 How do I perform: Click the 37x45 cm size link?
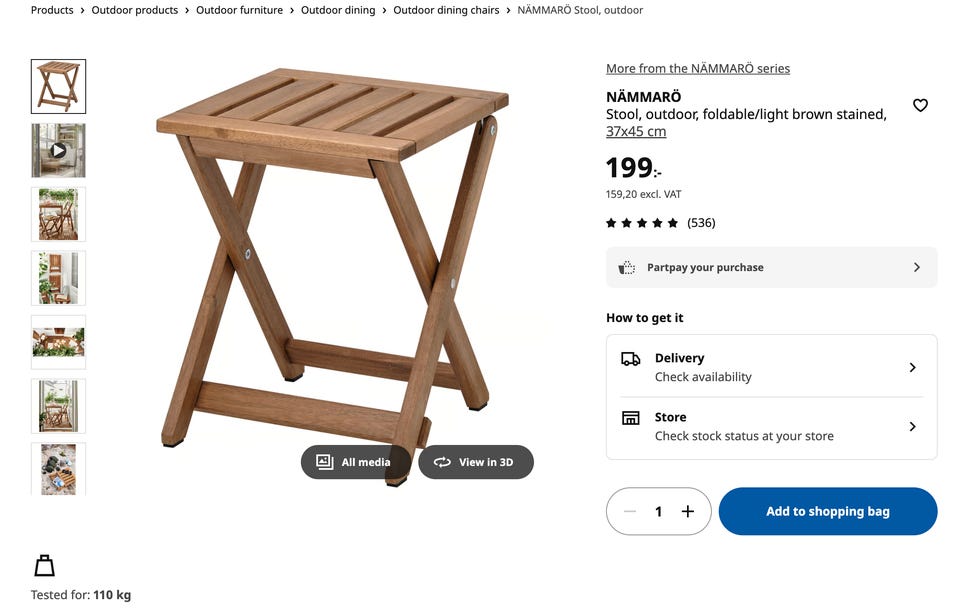[636, 131]
